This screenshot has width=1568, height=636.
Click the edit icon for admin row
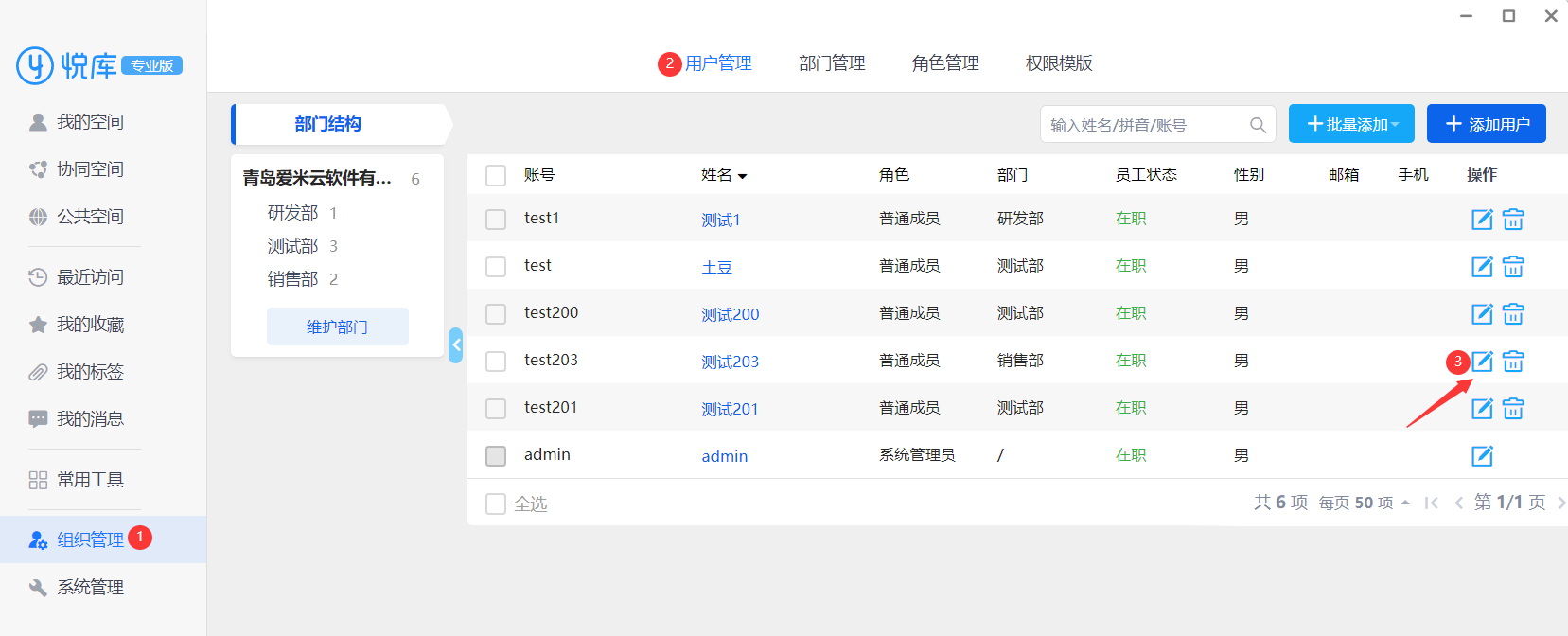pyautogui.click(x=1482, y=456)
